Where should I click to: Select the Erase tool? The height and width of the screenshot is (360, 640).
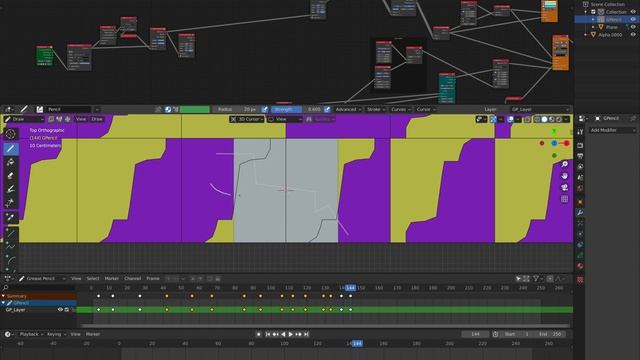[x=11, y=176]
